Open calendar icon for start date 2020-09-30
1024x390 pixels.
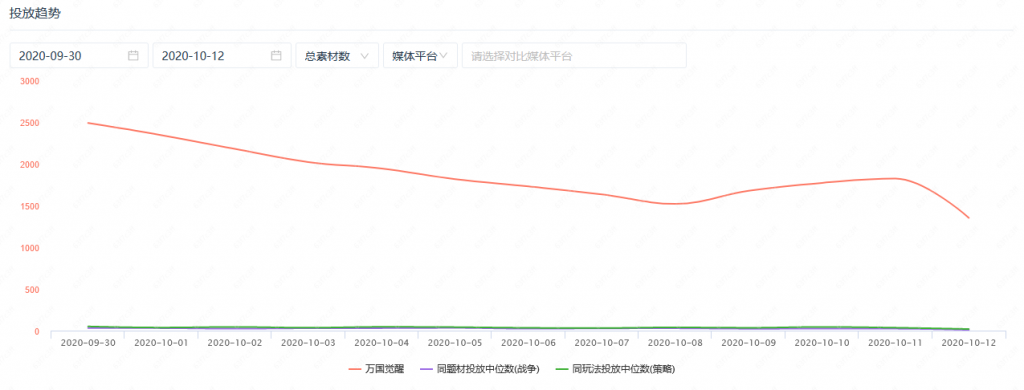[133, 56]
